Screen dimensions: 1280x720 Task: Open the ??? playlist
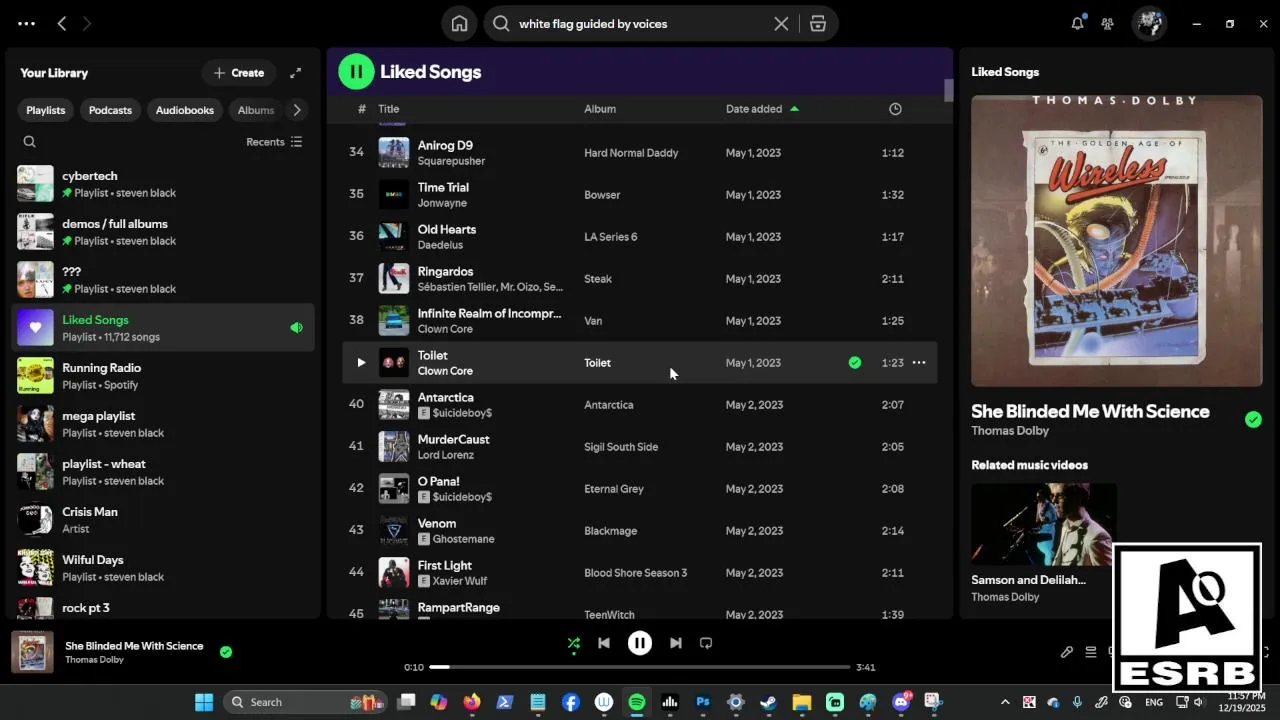pos(163,280)
